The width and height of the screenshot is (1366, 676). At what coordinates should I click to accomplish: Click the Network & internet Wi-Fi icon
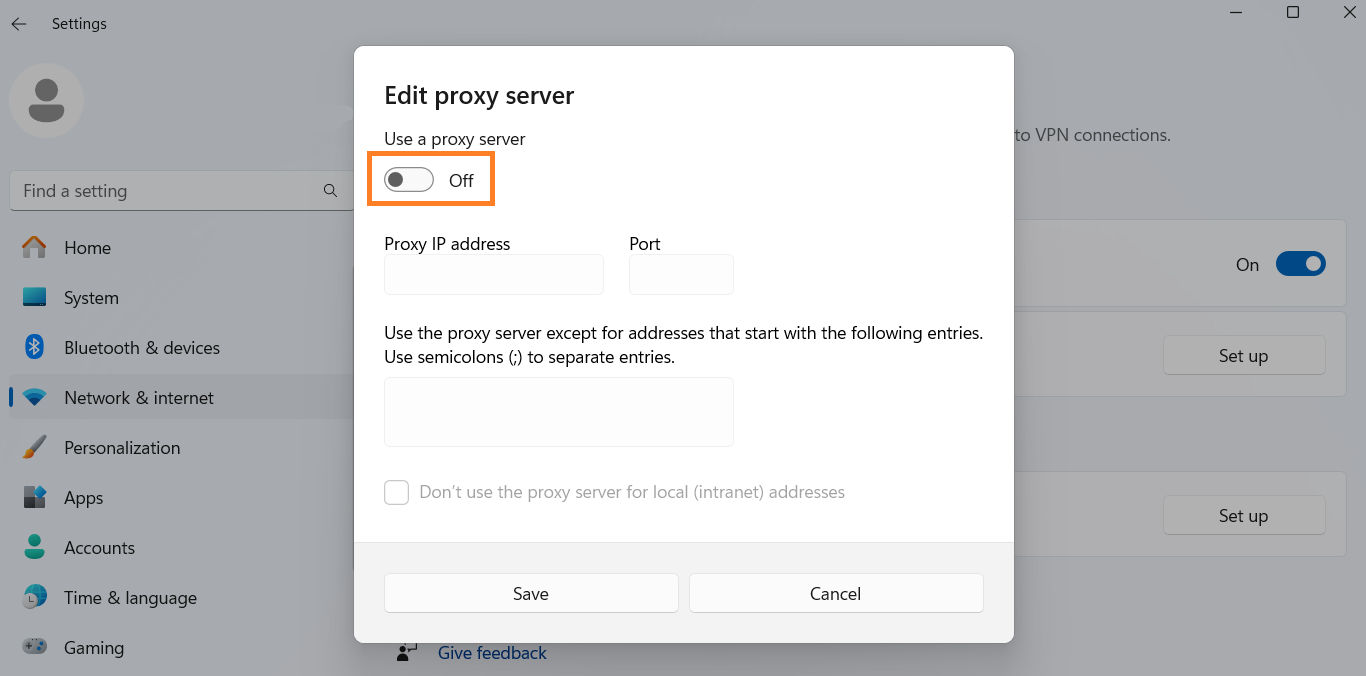click(34, 397)
